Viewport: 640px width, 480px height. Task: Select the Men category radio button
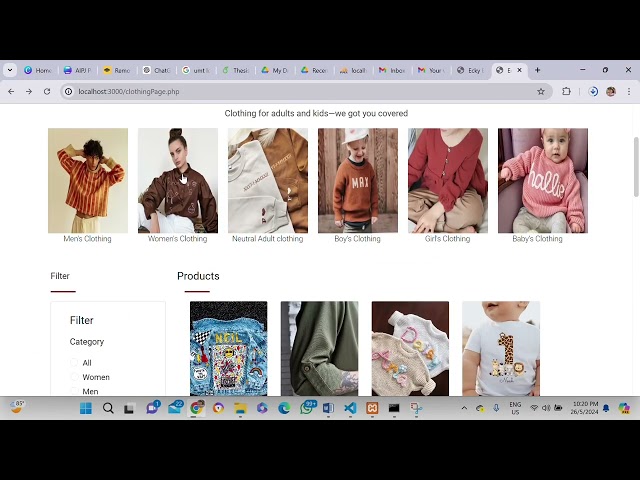coord(74,391)
